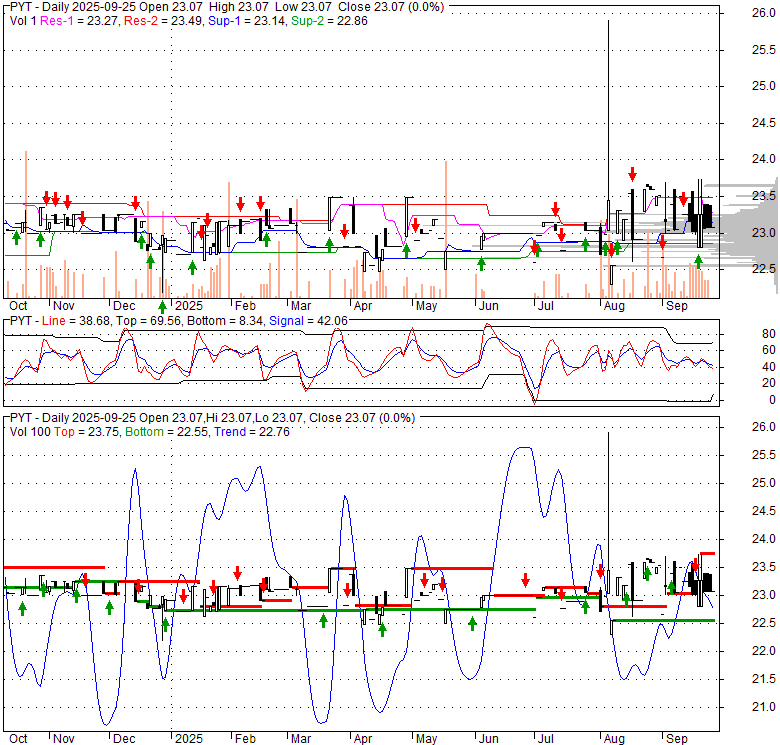Click the 26.0 price label on top chart axis
Image resolution: width=780 pixels, height=745 pixels.
(x=764, y=13)
